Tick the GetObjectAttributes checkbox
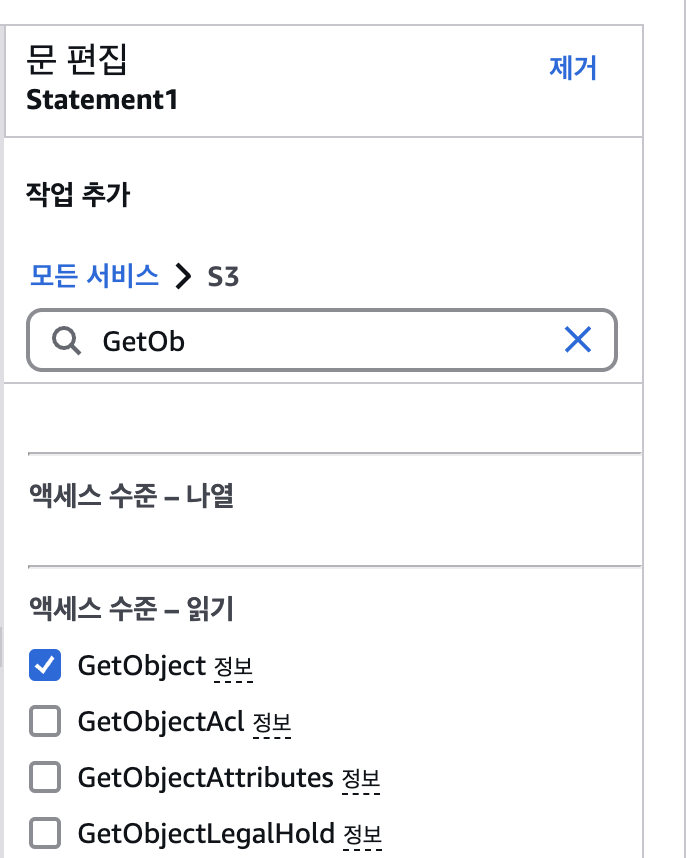694x858 pixels. tap(45, 777)
